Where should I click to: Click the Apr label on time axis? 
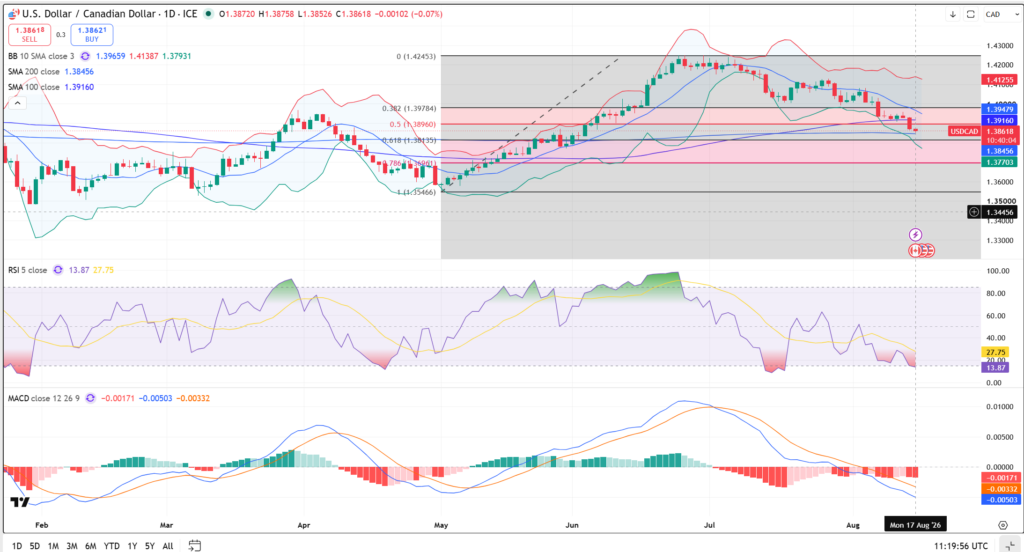click(x=303, y=525)
